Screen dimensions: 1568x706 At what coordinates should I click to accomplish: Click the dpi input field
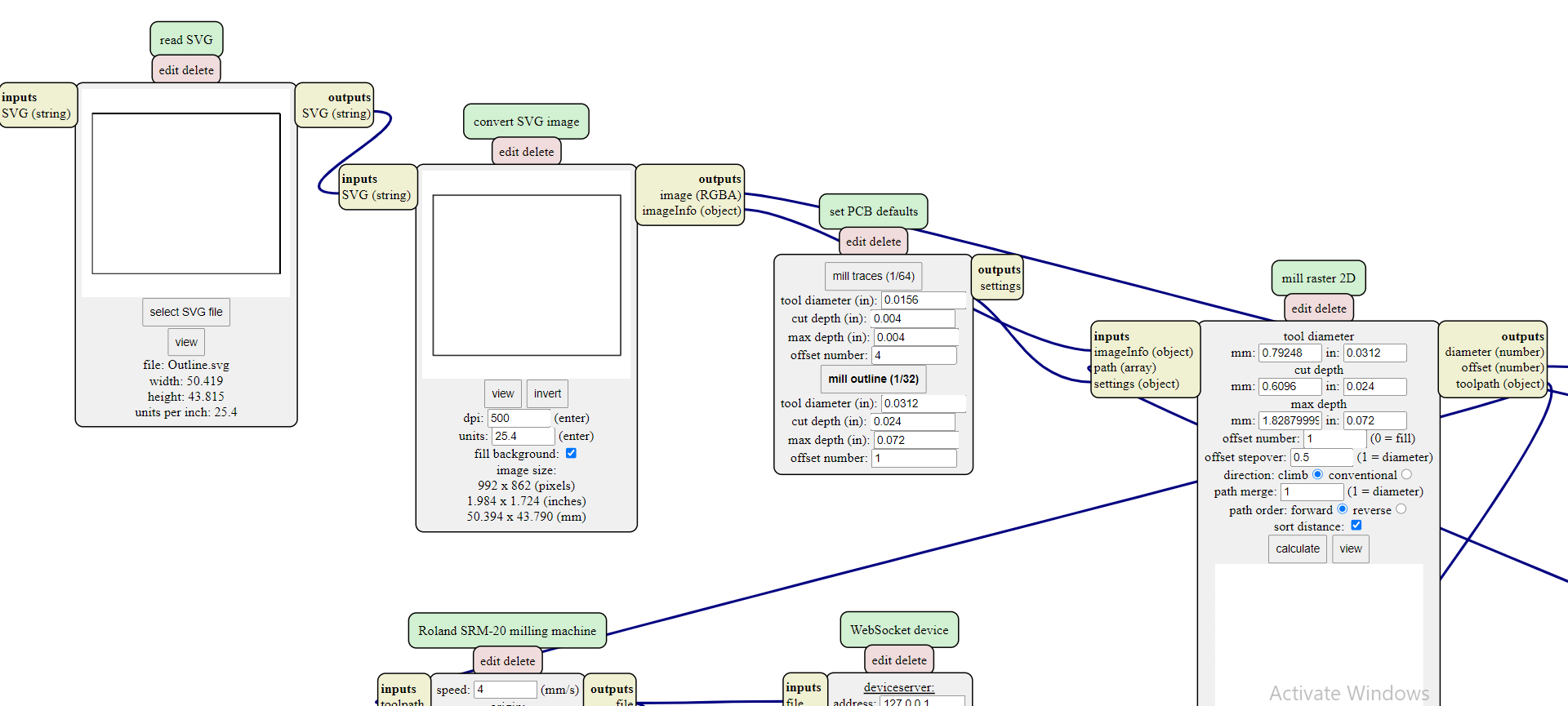pyautogui.click(x=519, y=418)
